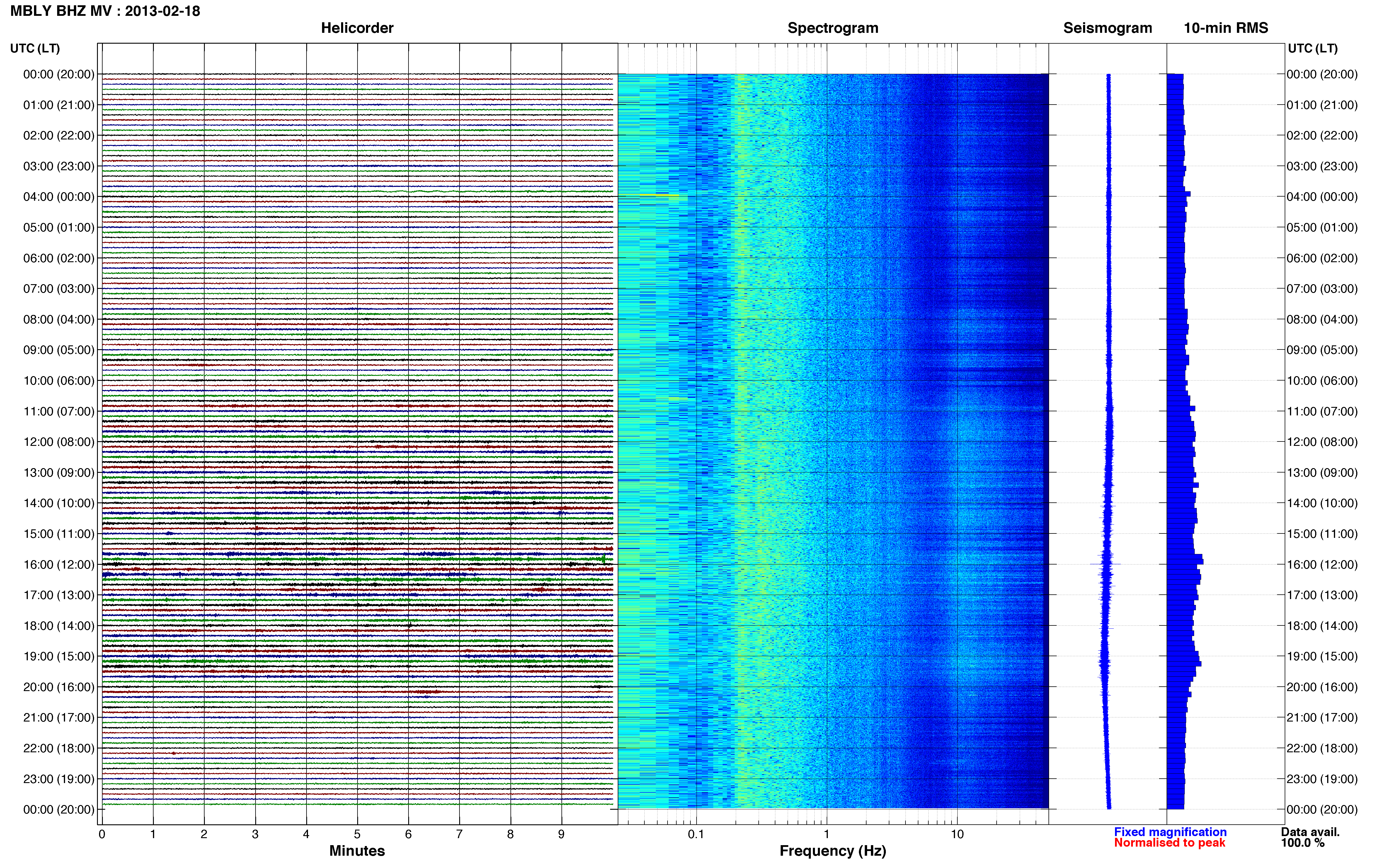
Task: Click tick label '8' on the Minutes axis
Action: 510,834
